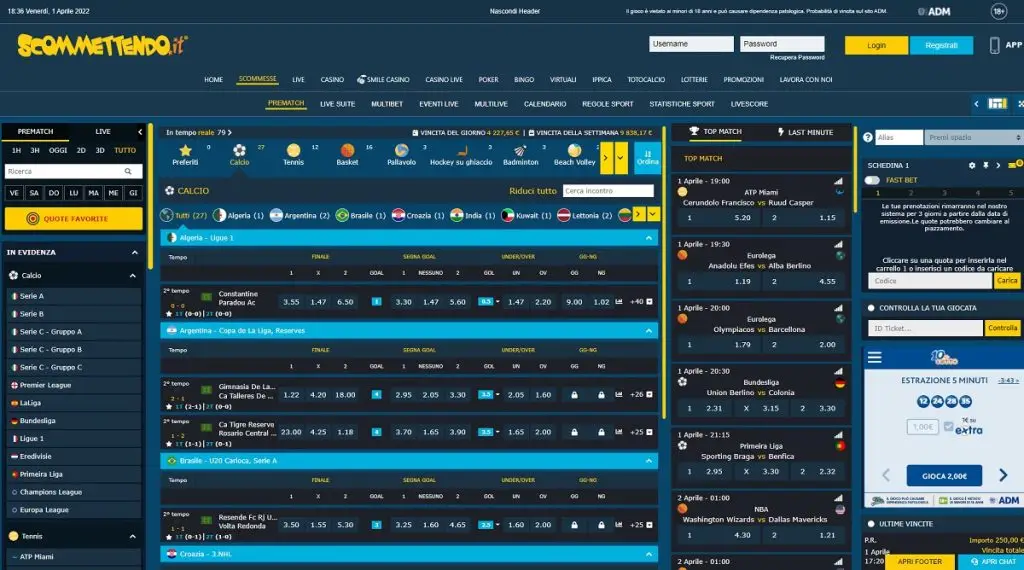Click the schedina pin icon
Screen dimensions: 1024x570
tap(985, 165)
